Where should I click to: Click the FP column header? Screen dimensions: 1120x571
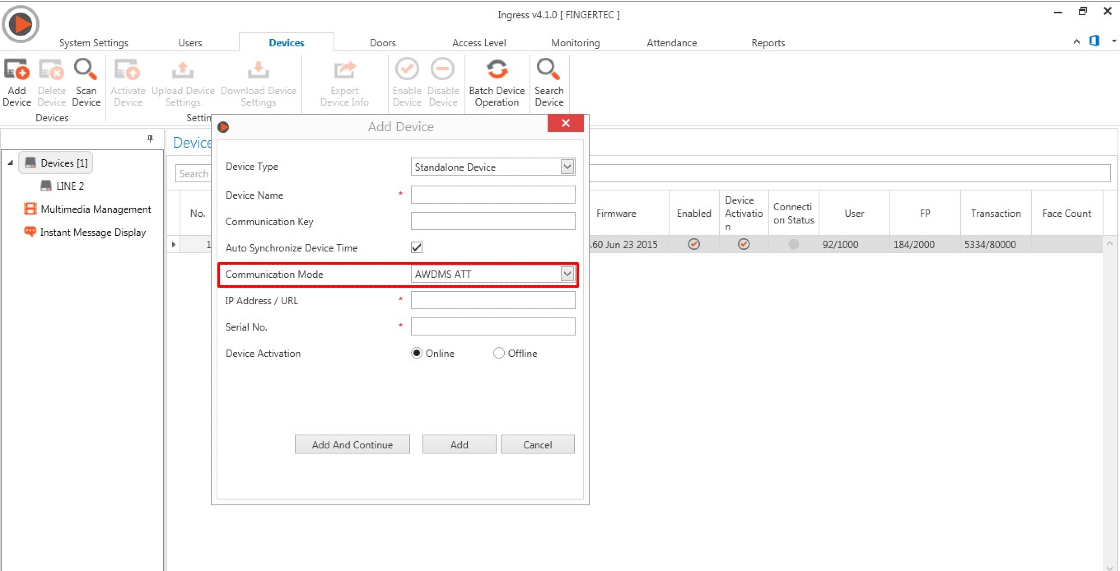pos(925,213)
